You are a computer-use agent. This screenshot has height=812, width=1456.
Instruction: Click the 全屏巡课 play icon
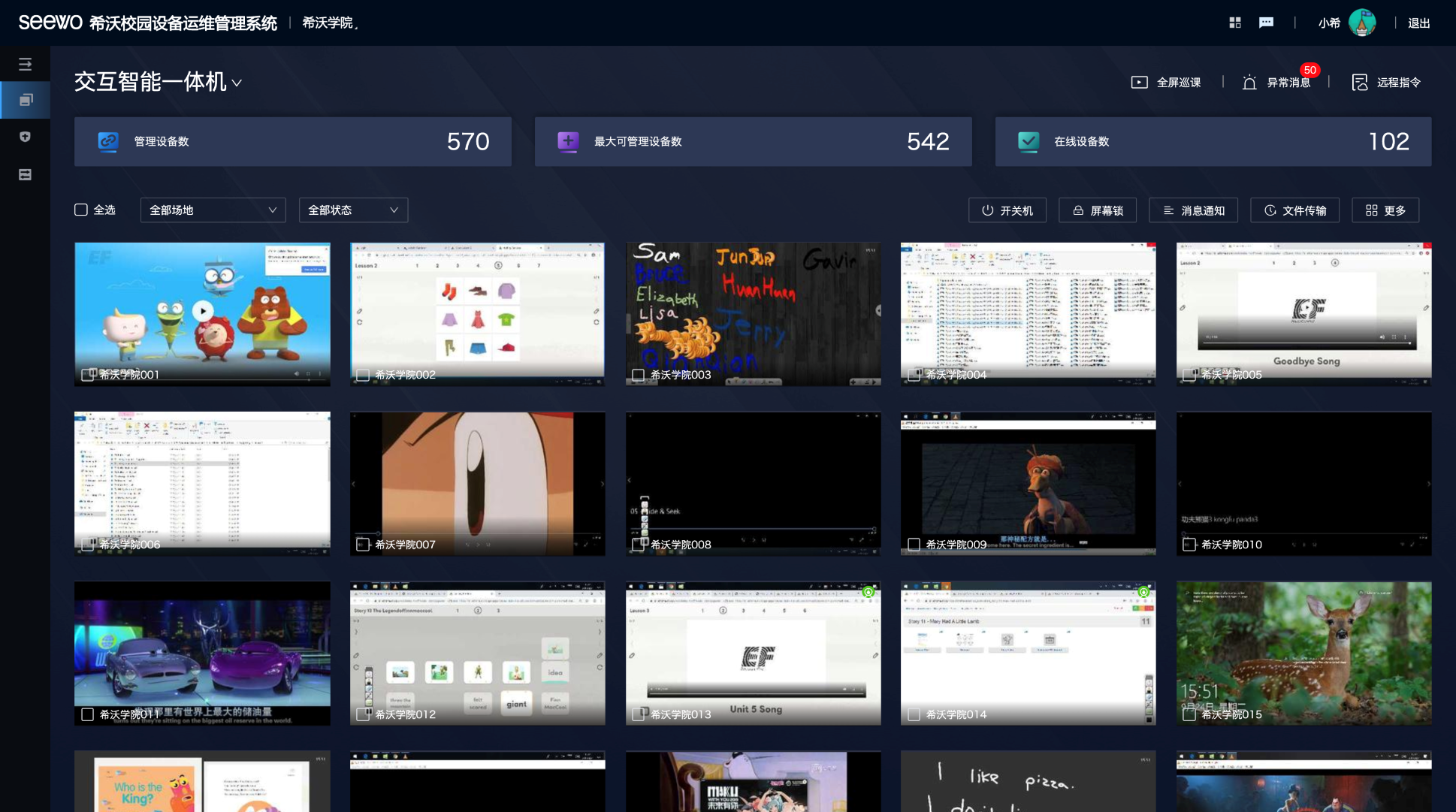(1139, 83)
